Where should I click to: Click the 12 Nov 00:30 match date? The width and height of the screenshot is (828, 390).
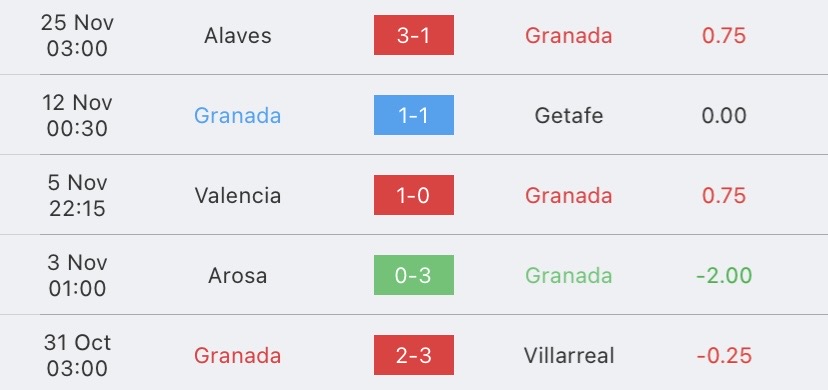[77, 116]
